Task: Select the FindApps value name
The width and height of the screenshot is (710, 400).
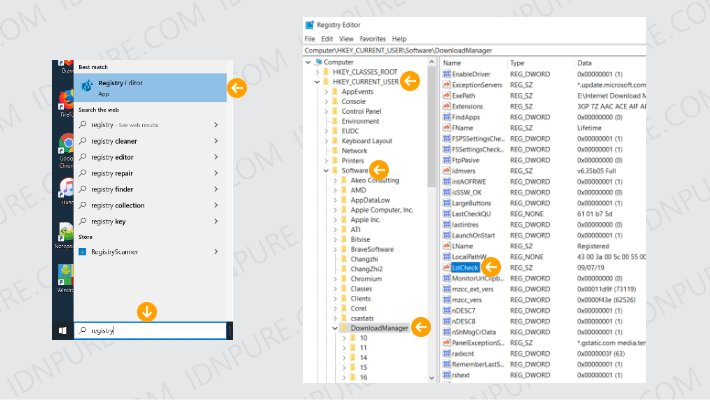Action: (465, 117)
